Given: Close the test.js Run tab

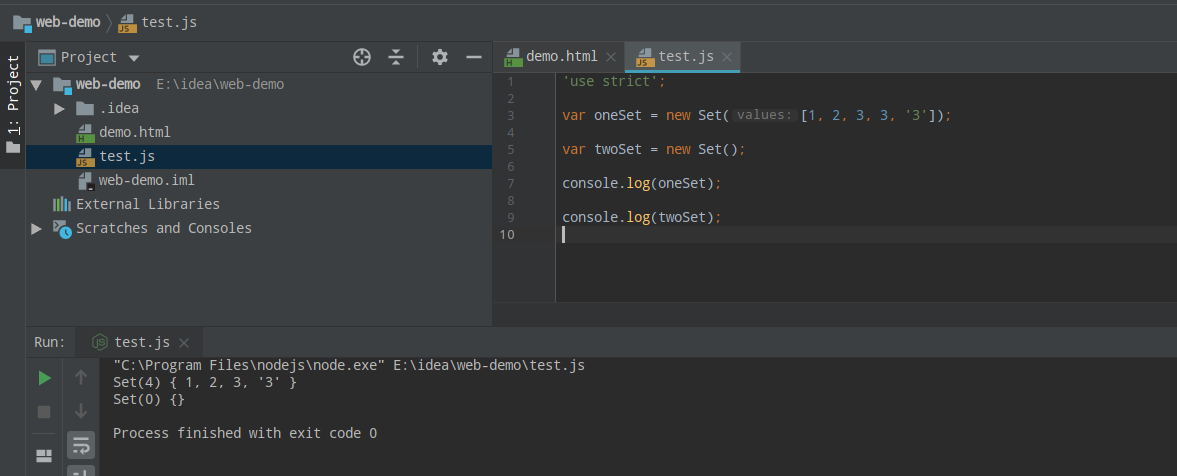Looking at the screenshot, I should [x=184, y=343].
